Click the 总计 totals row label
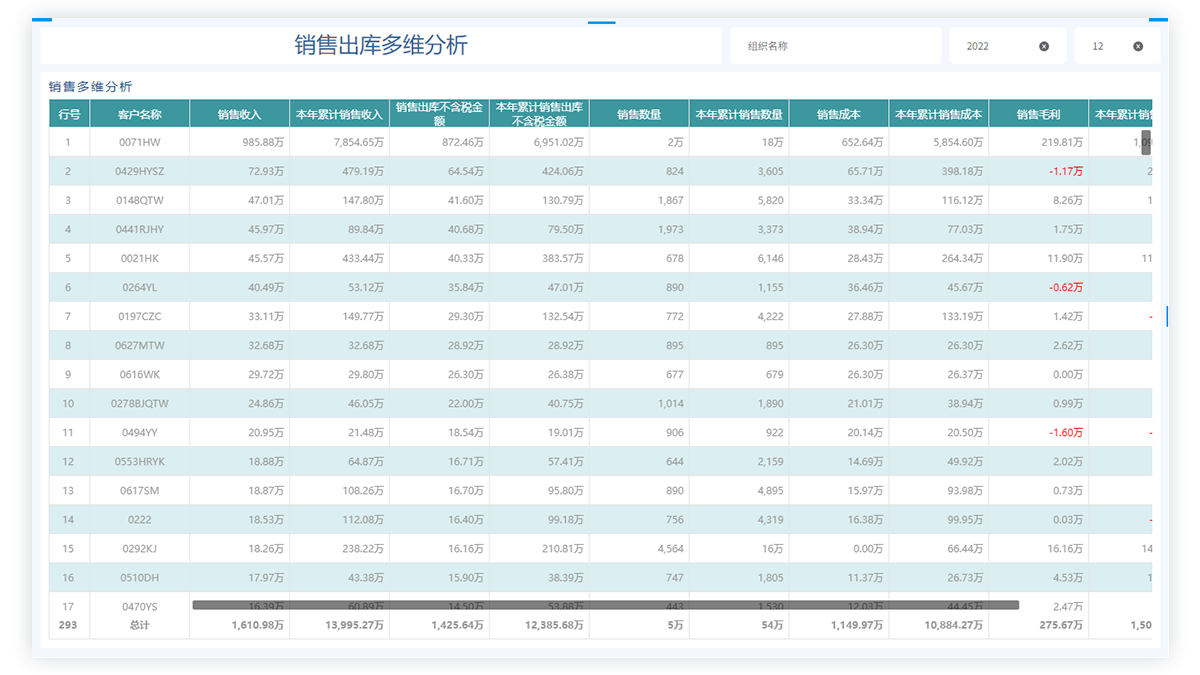 click(x=139, y=625)
